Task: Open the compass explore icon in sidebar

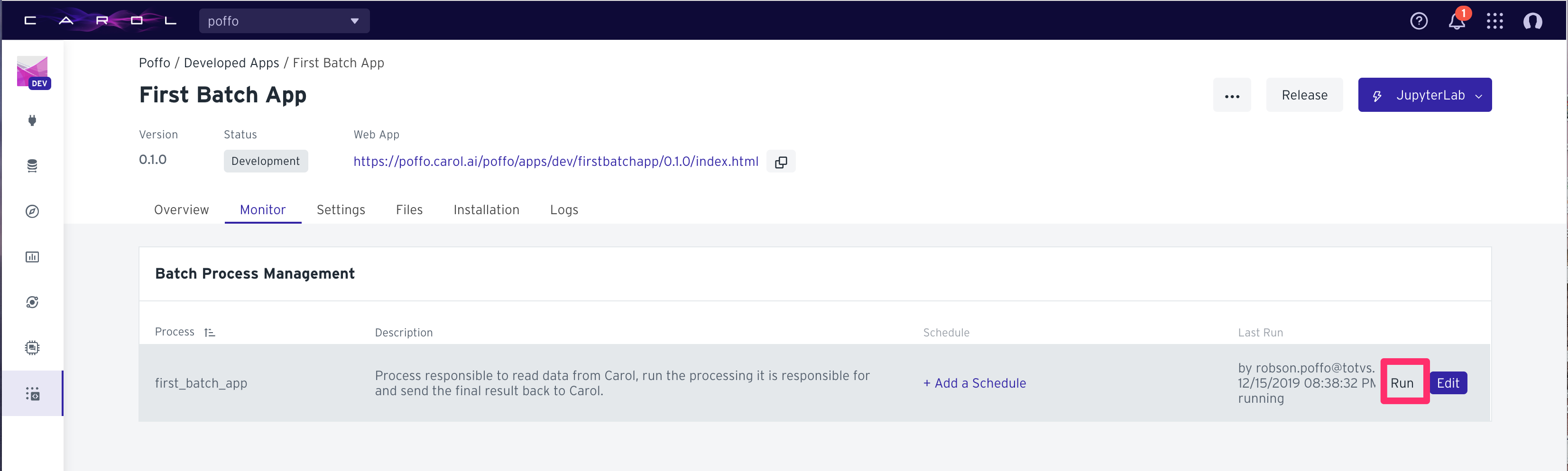Action: 32,211
